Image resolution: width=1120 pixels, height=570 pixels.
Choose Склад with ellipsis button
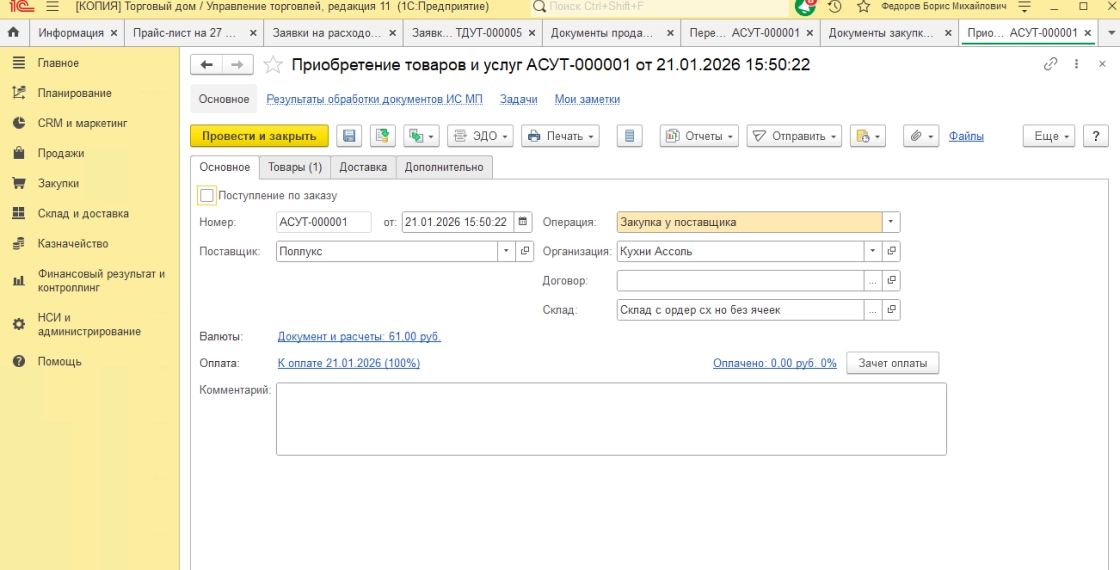873,310
